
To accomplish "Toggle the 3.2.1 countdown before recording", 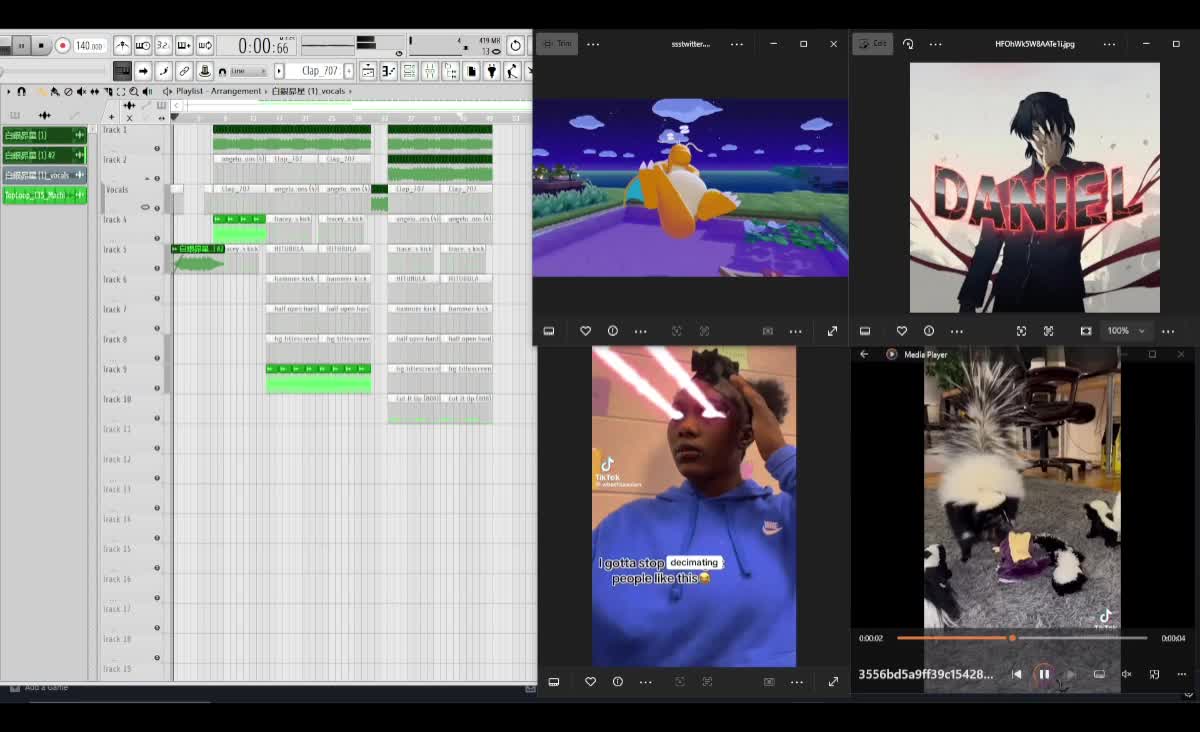I will pos(163,46).
